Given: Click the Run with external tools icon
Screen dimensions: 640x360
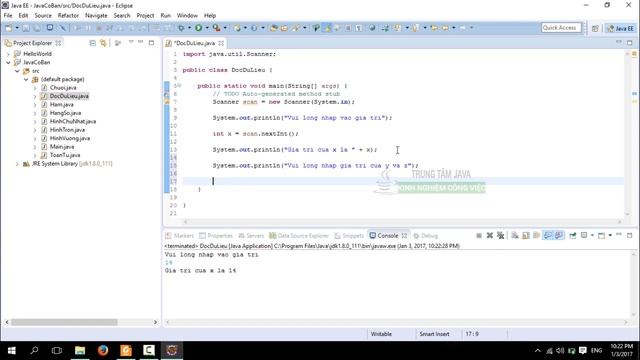Looking at the screenshot, I should 216,28.
